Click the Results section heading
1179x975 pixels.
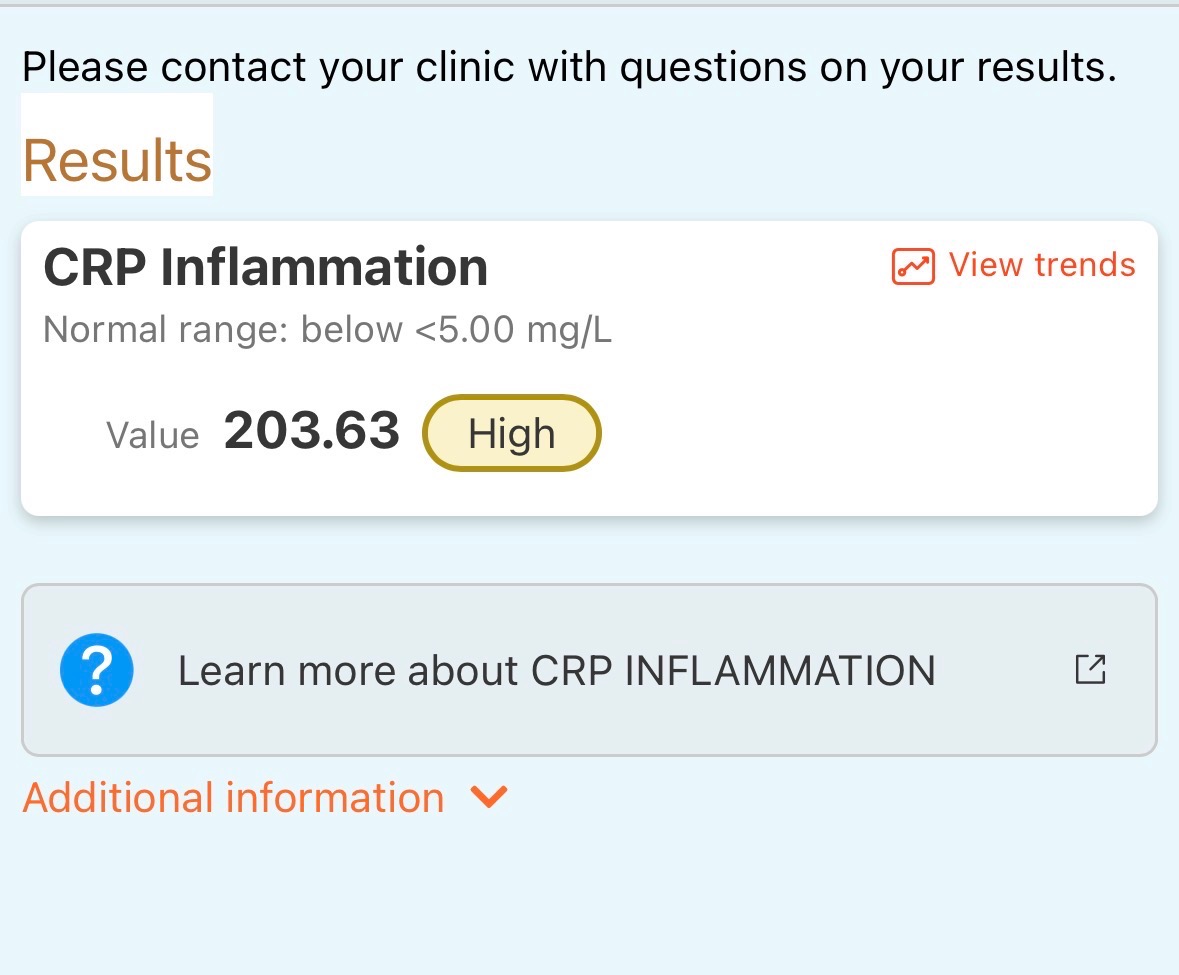click(117, 160)
